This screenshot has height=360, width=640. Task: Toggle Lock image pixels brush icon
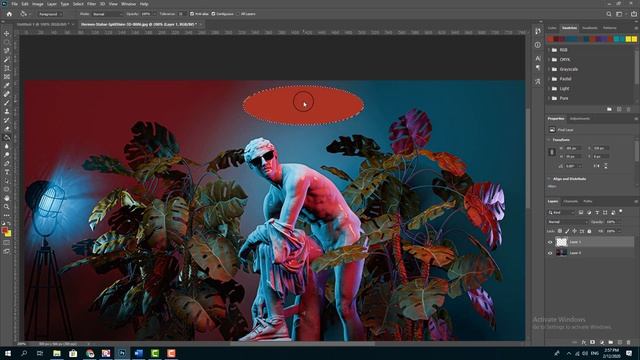click(567, 231)
